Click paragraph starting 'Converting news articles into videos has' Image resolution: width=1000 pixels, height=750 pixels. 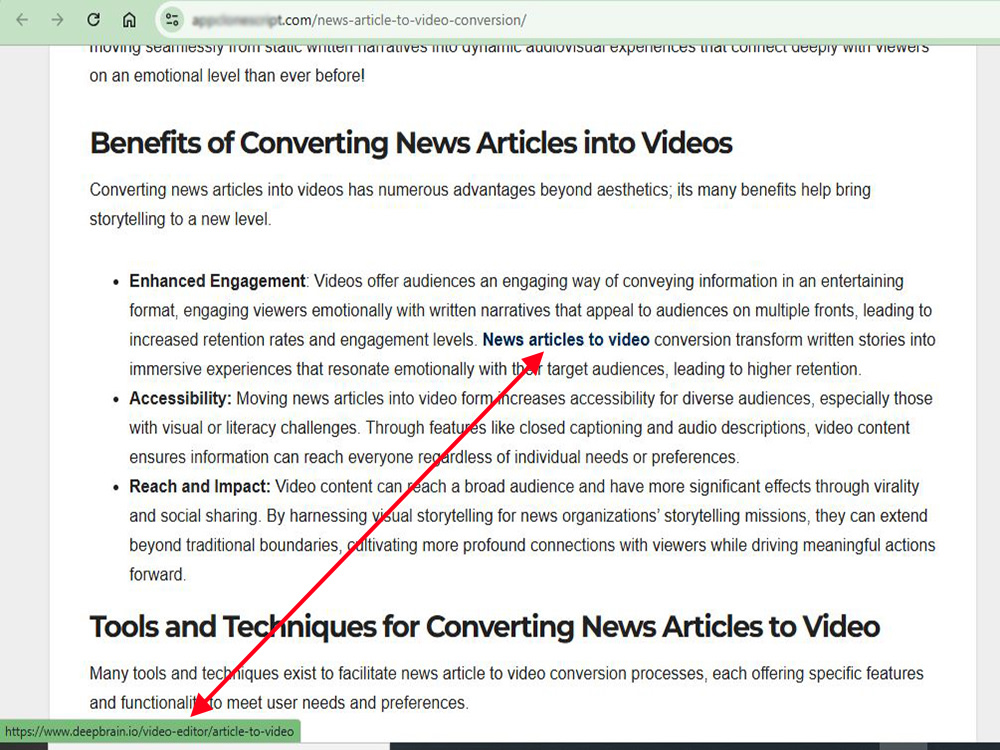click(x=480, y=204)
